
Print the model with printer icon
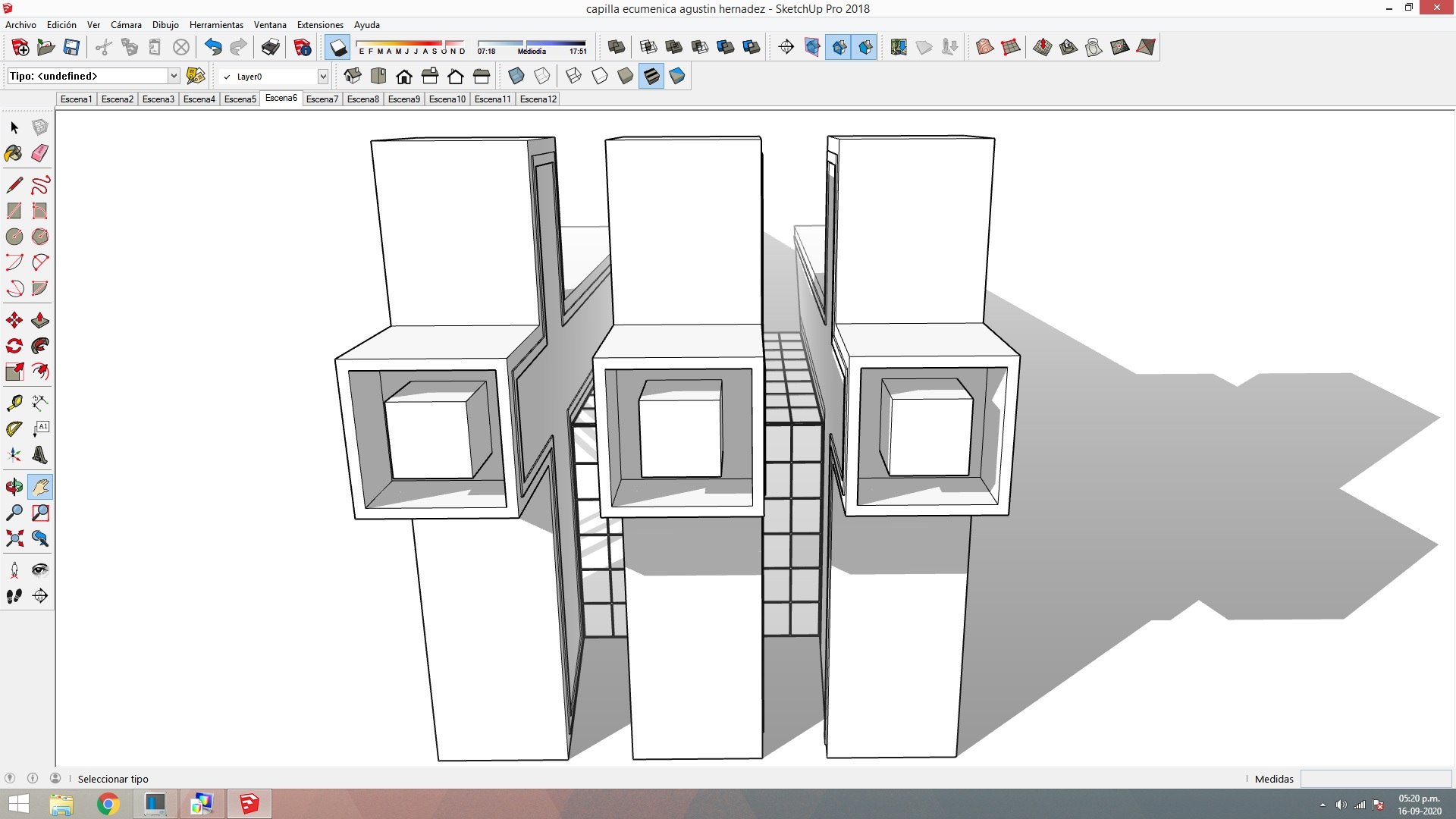pyautogui.click(x=270, y=48)
